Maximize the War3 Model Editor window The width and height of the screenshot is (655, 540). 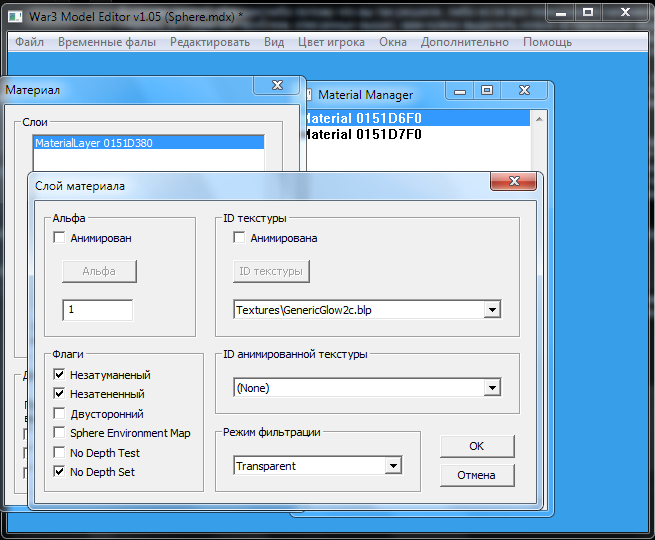[x=588, y=13]
